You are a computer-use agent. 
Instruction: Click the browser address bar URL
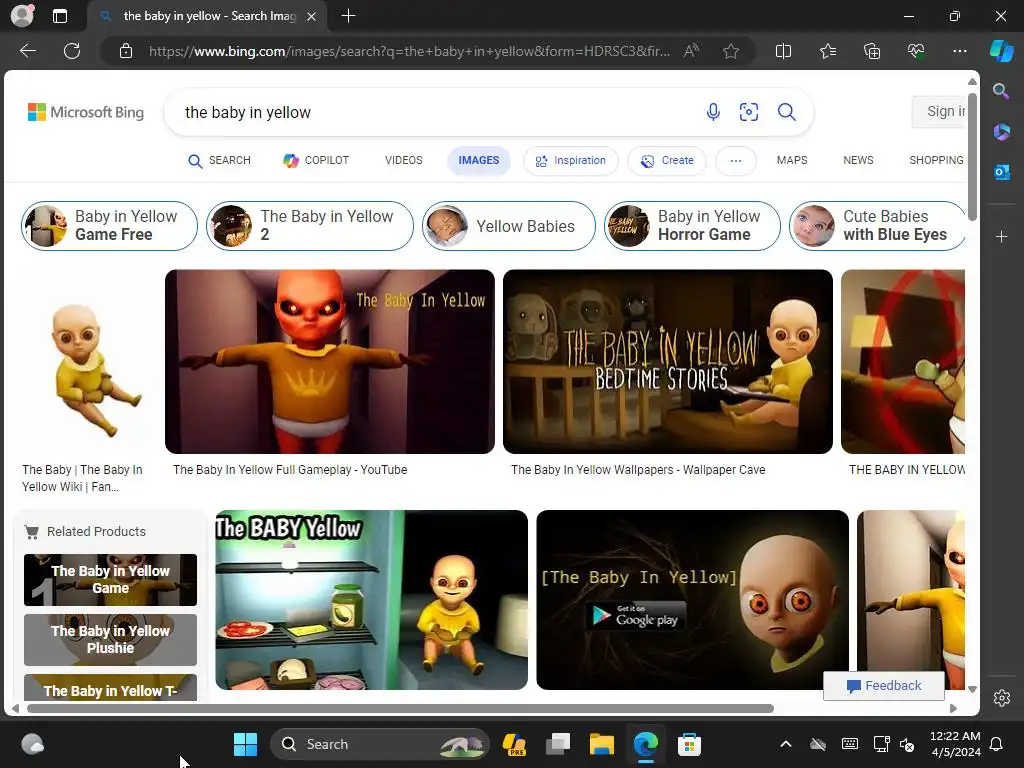[x=409, y=51]
